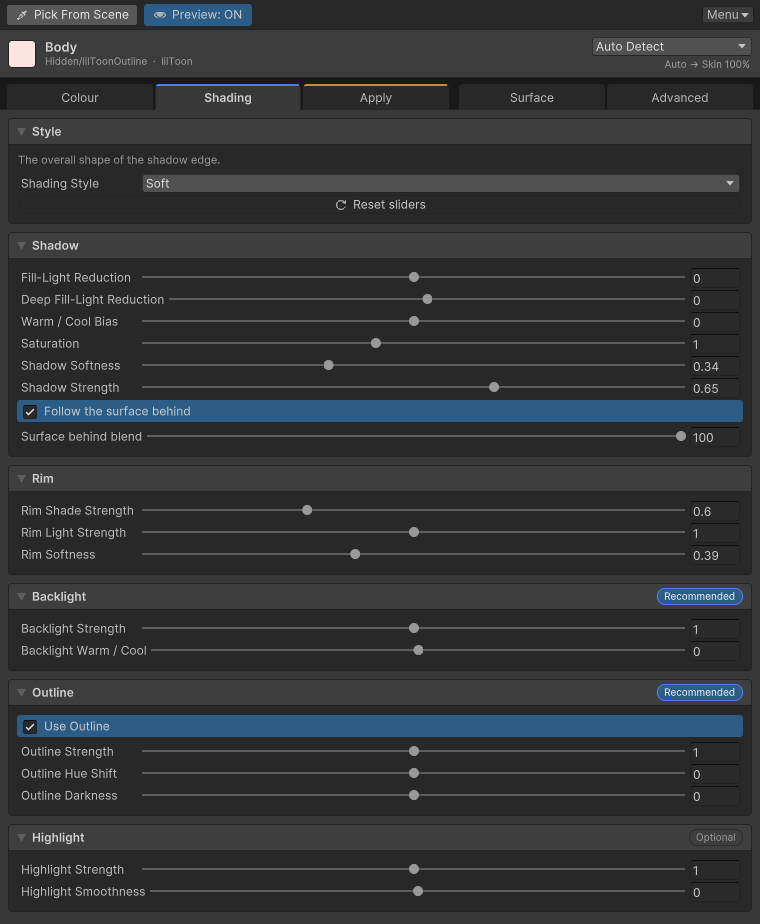Click the Fill-Light Reduction value field

point(715,278)
